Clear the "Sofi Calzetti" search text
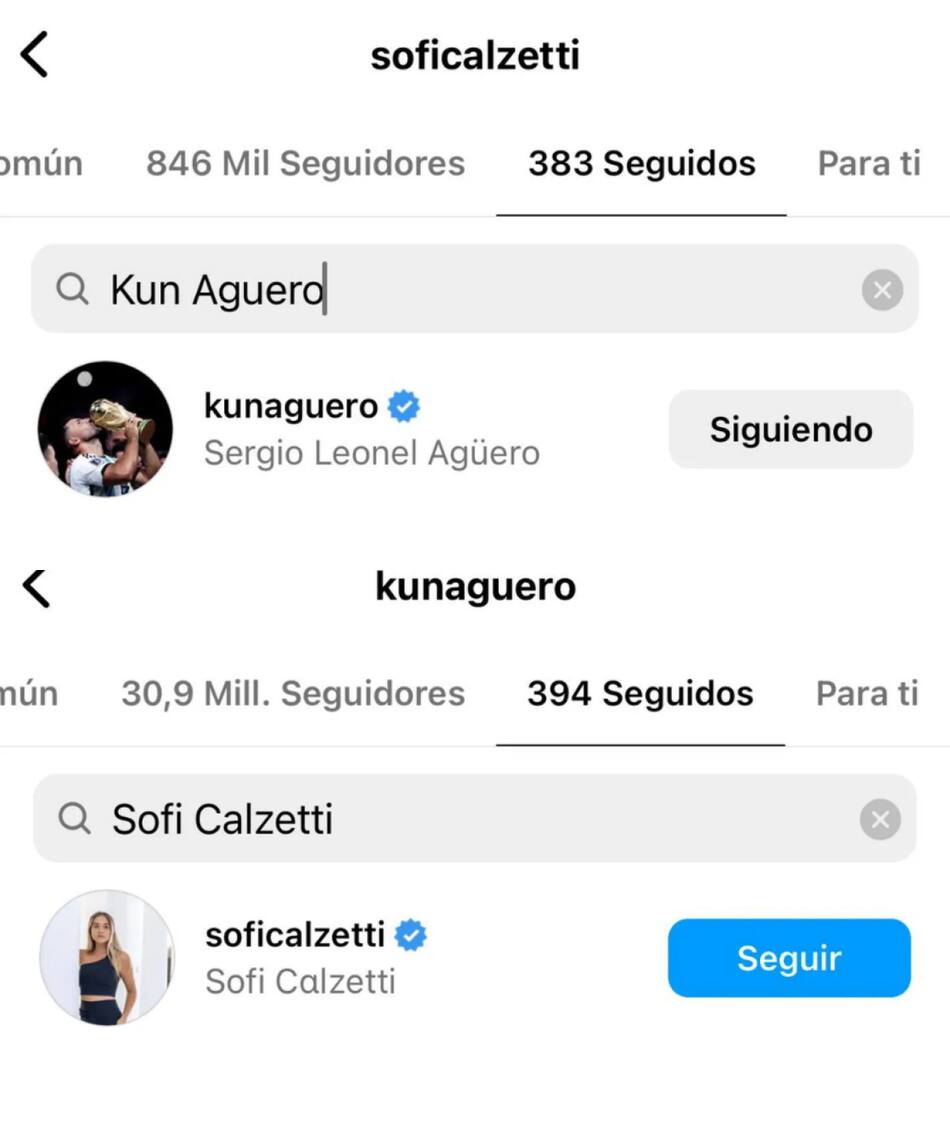The height and width of the screenshot is (1140, 950). 880,820
